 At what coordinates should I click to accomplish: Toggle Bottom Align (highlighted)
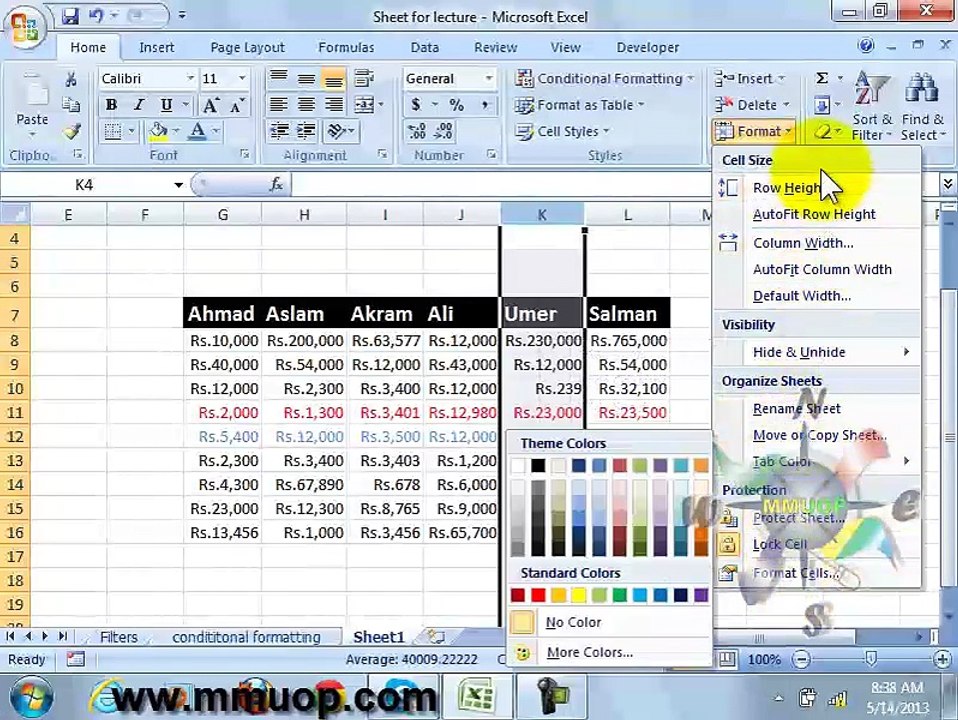tap(334, 78)
